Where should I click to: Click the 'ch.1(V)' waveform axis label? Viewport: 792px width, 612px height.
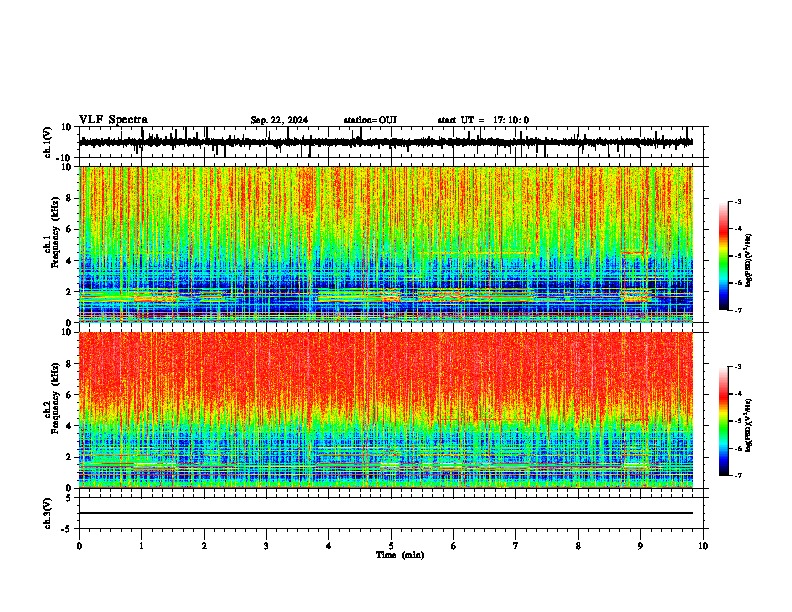click(48, 142)
